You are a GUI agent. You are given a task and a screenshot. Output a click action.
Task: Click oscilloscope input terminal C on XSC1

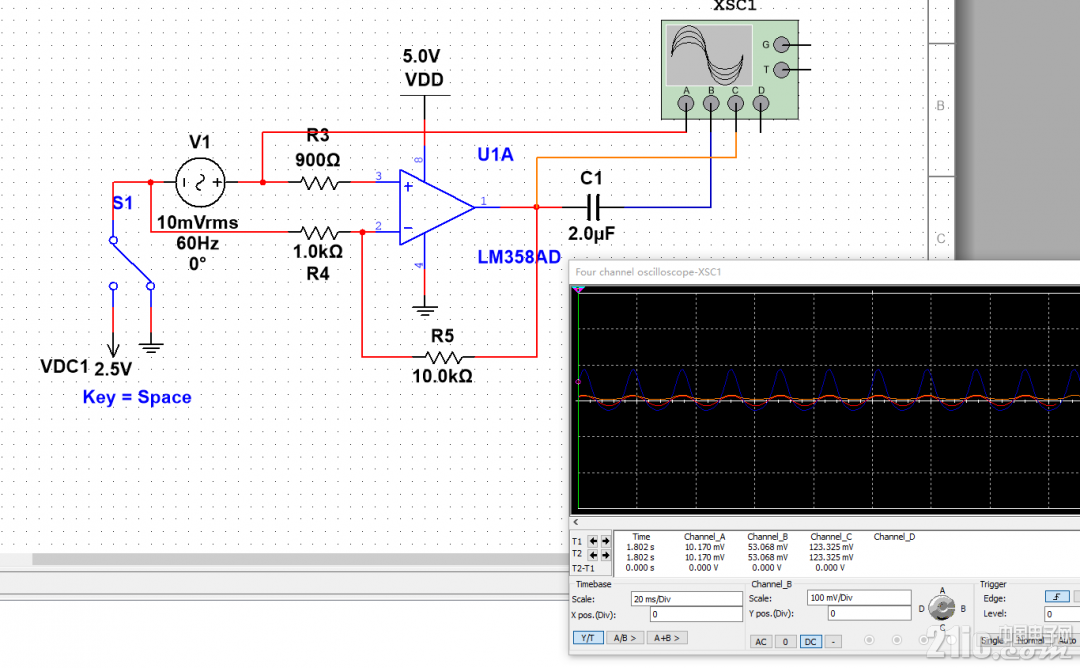click(x=736, y=103)
